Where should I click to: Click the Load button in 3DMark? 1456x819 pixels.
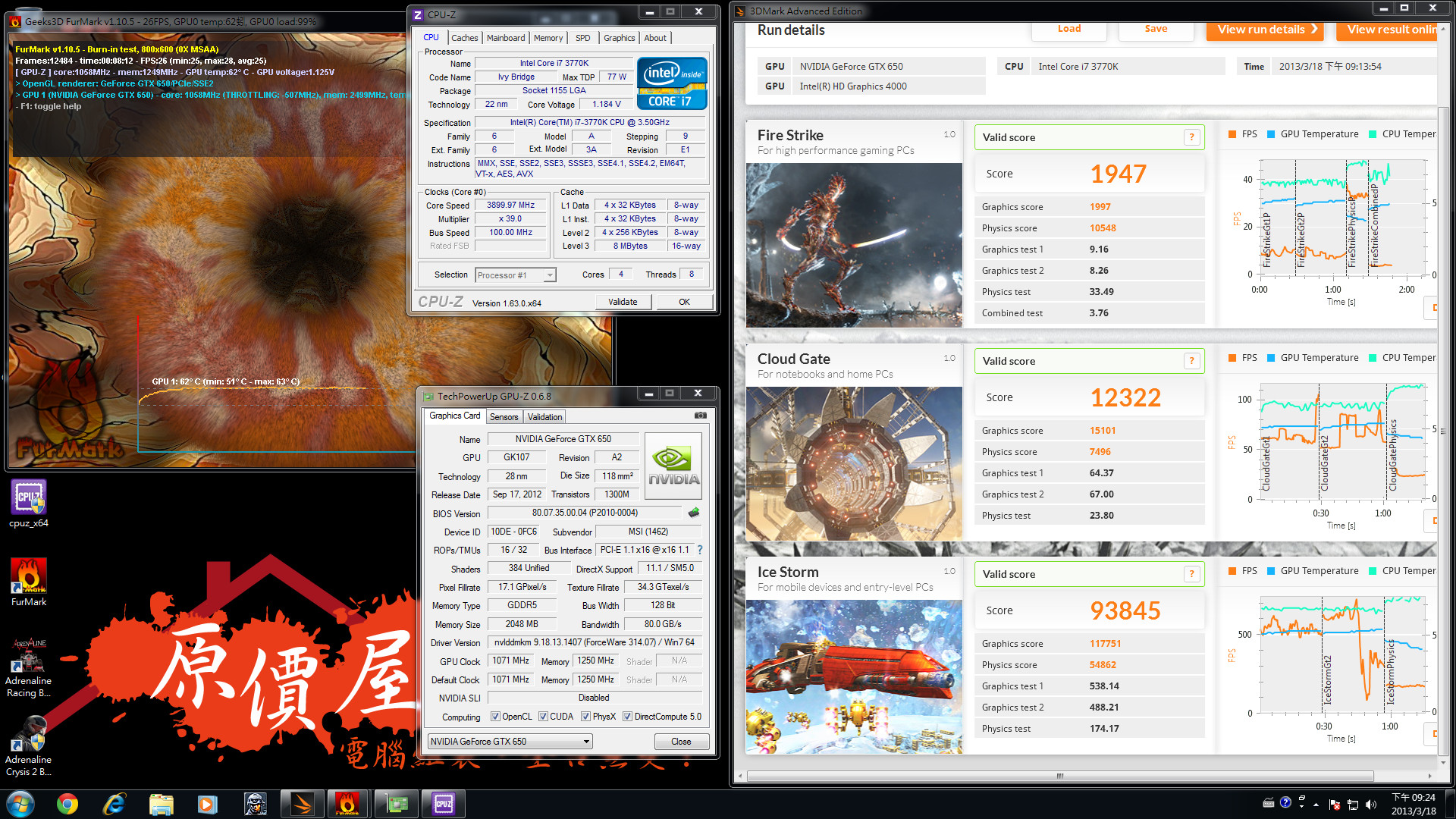click(x=1069, y=30)
